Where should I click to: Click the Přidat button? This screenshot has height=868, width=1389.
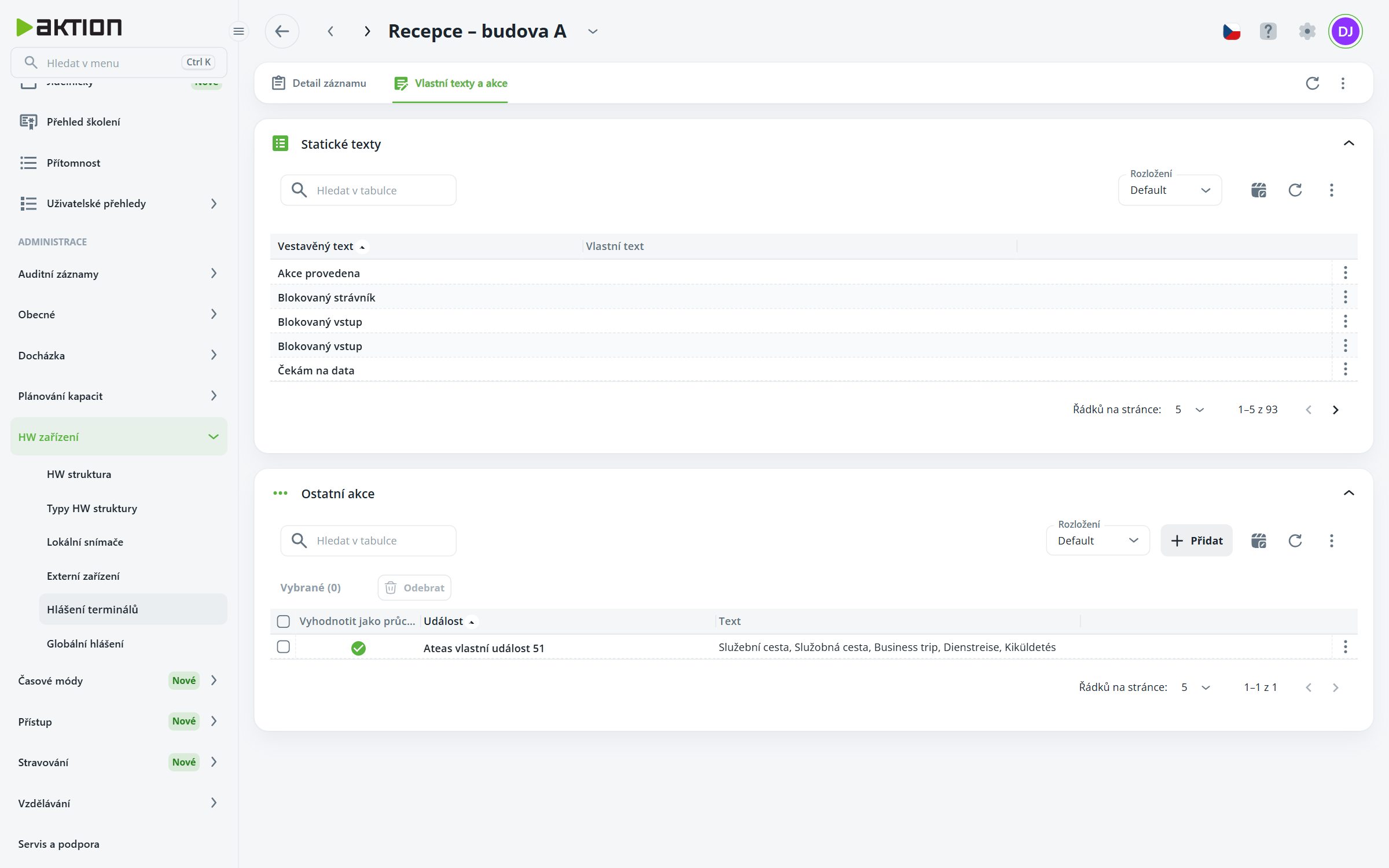point(1196,540)
